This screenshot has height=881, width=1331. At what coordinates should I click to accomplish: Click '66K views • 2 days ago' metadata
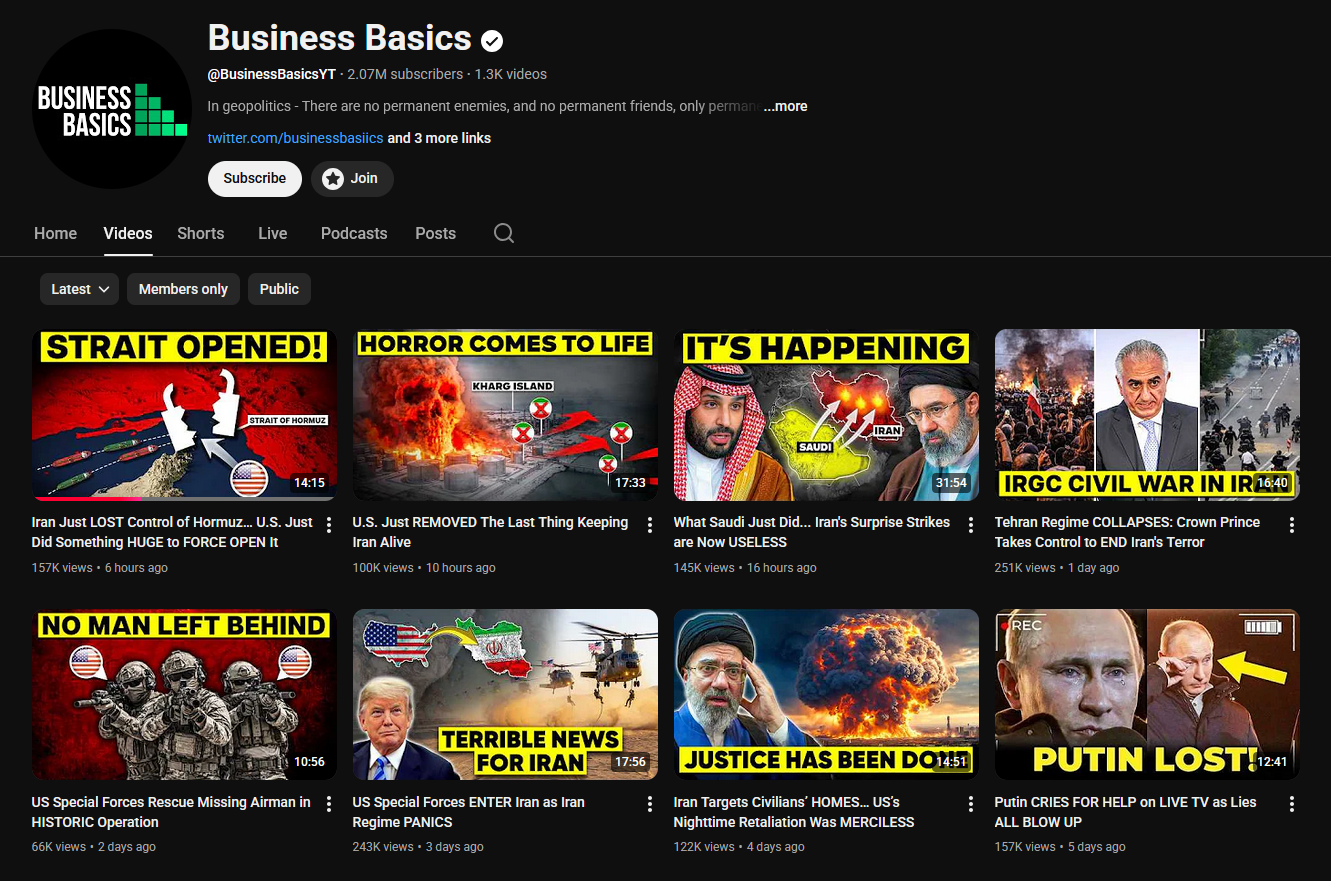(x=94, y=847)
